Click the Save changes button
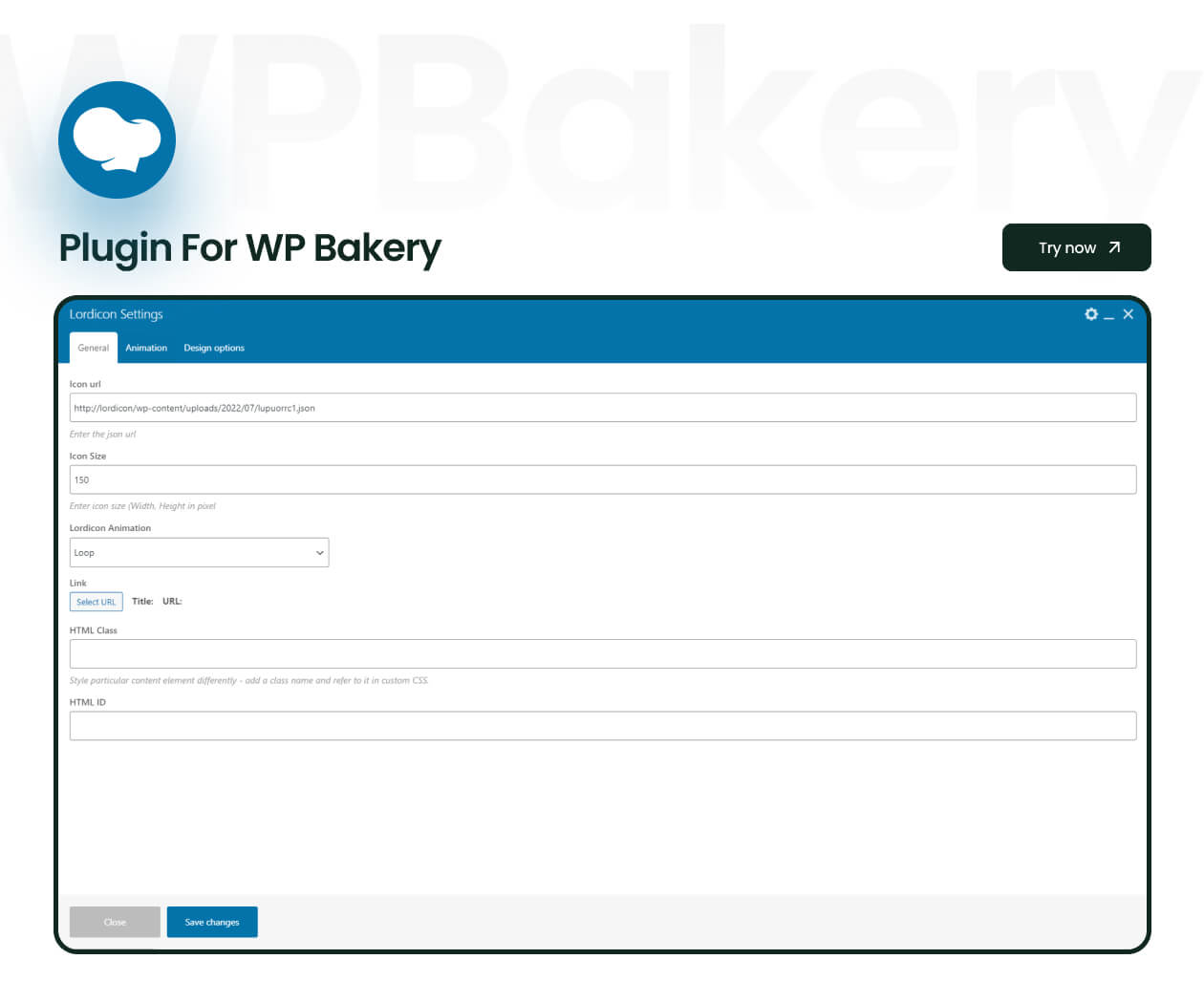This screenshot has width=1204, height=1002. tap(212, 922)
